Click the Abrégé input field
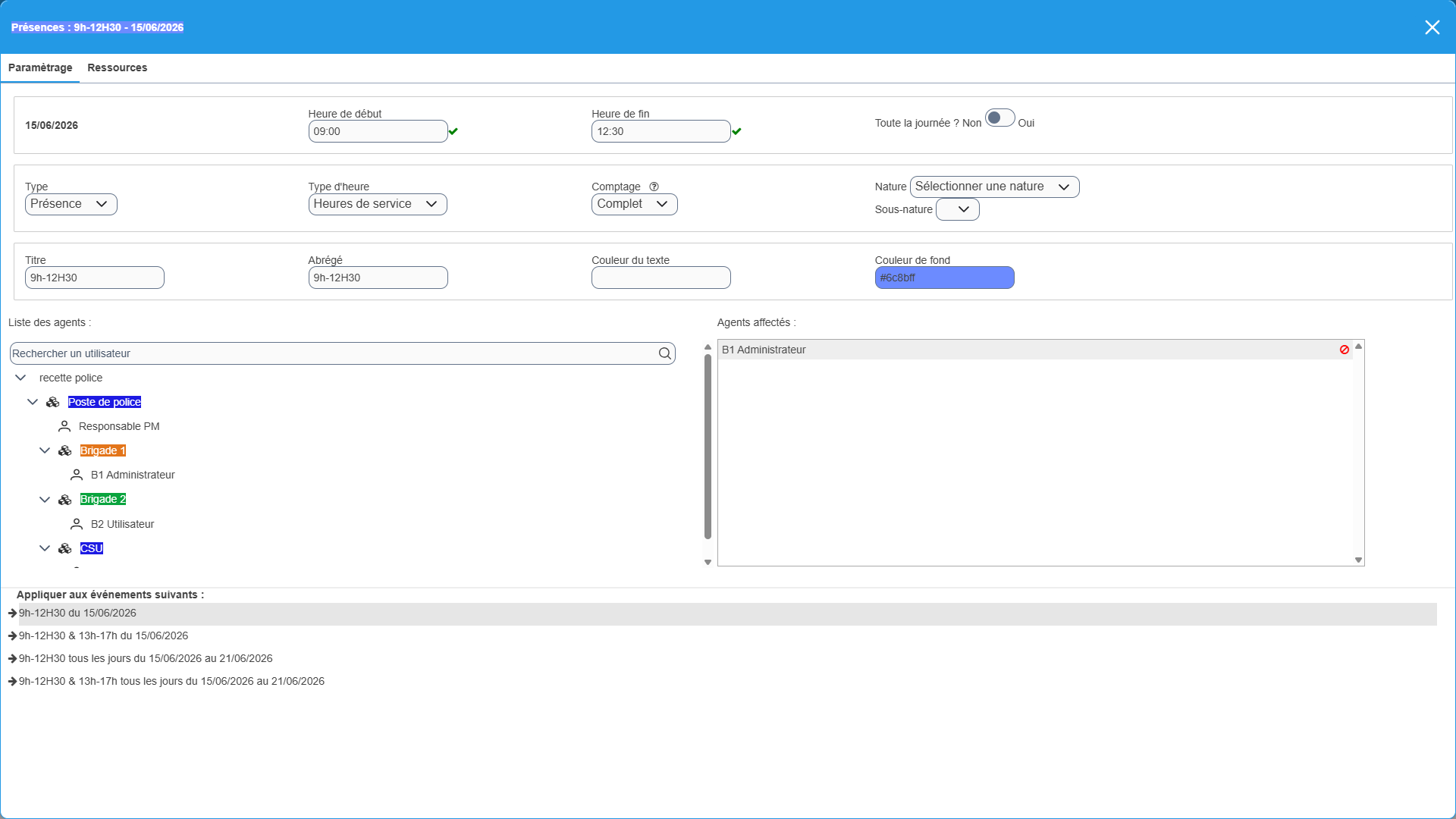This screenshot has height=819, width=1456. [378, 278]
